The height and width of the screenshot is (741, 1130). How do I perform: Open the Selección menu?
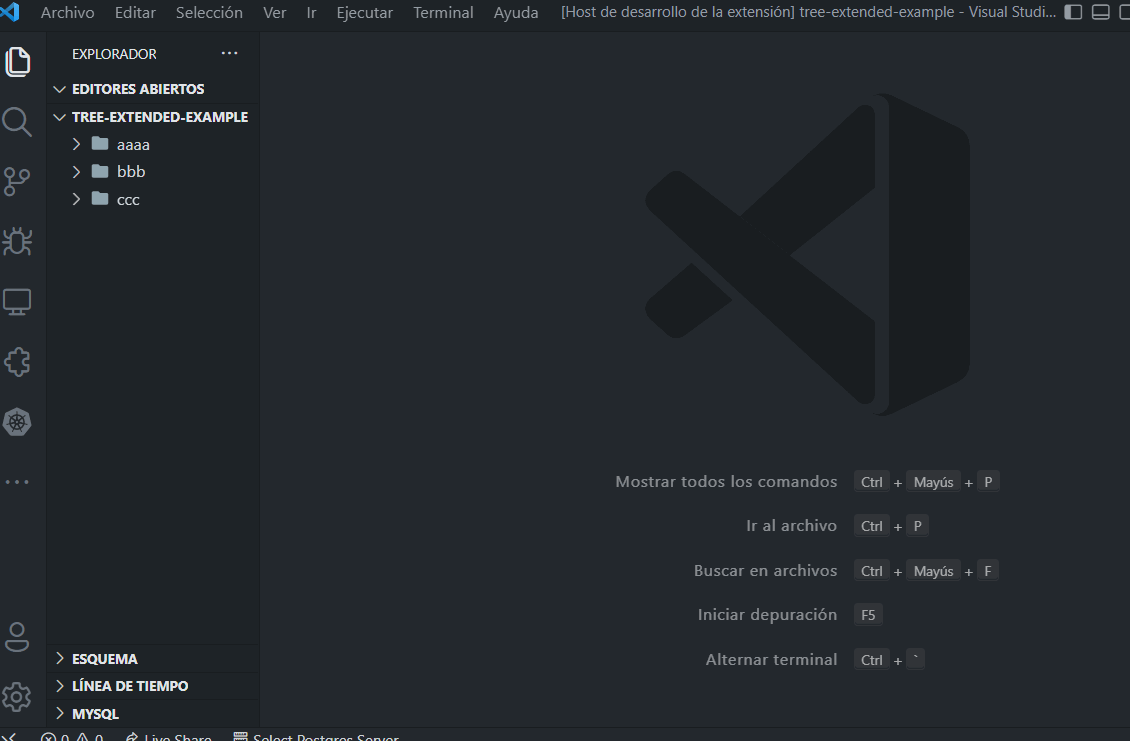tap(209, 12)
